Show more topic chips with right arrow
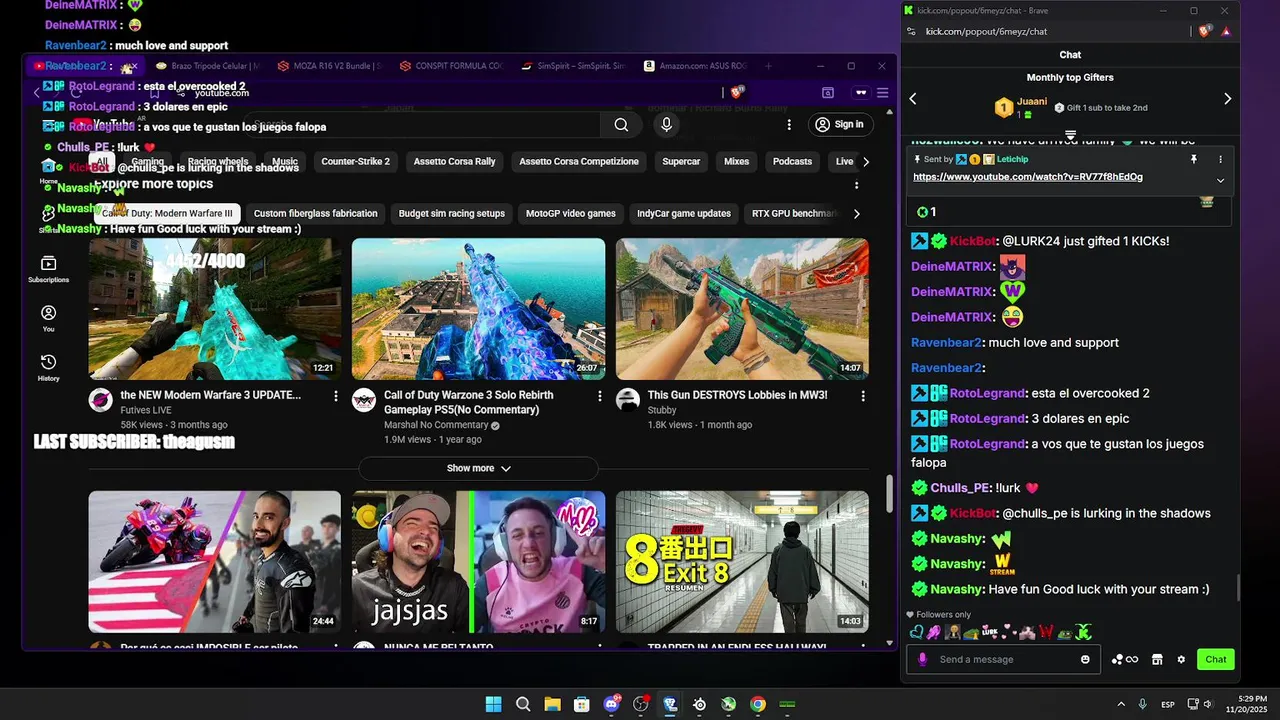 (856, 213)
